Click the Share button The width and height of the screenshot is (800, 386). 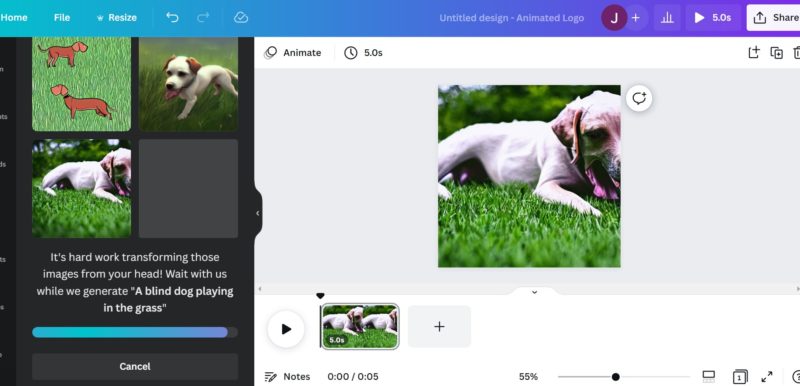(x=773, y=18)
